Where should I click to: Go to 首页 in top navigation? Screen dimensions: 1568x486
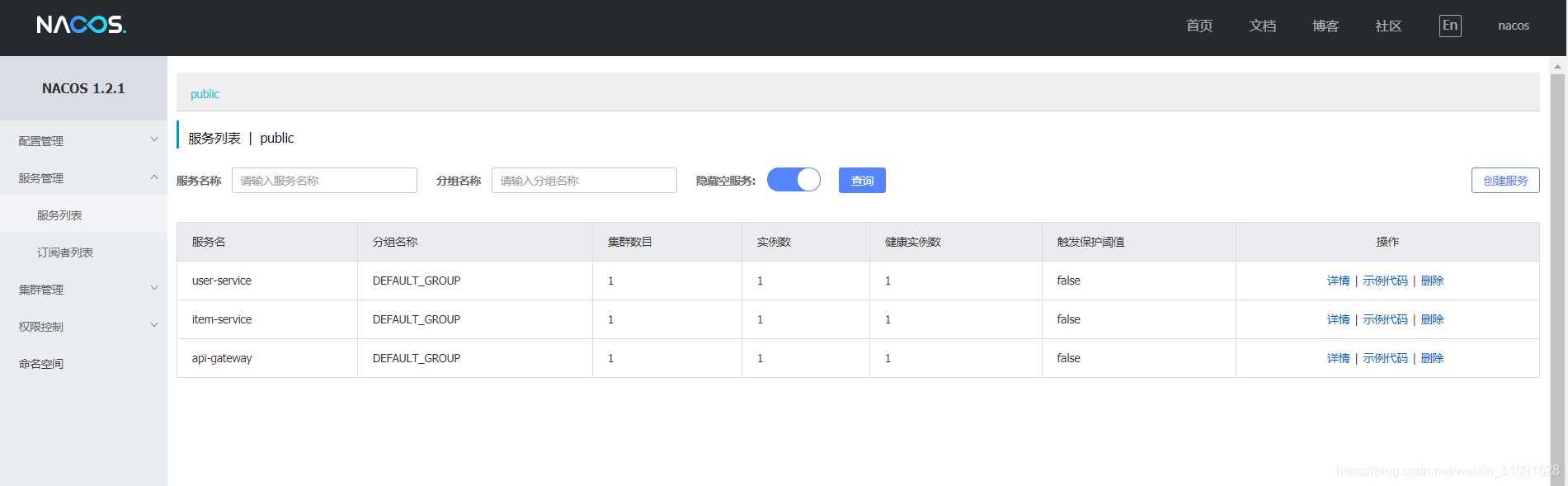(1199, 26)
